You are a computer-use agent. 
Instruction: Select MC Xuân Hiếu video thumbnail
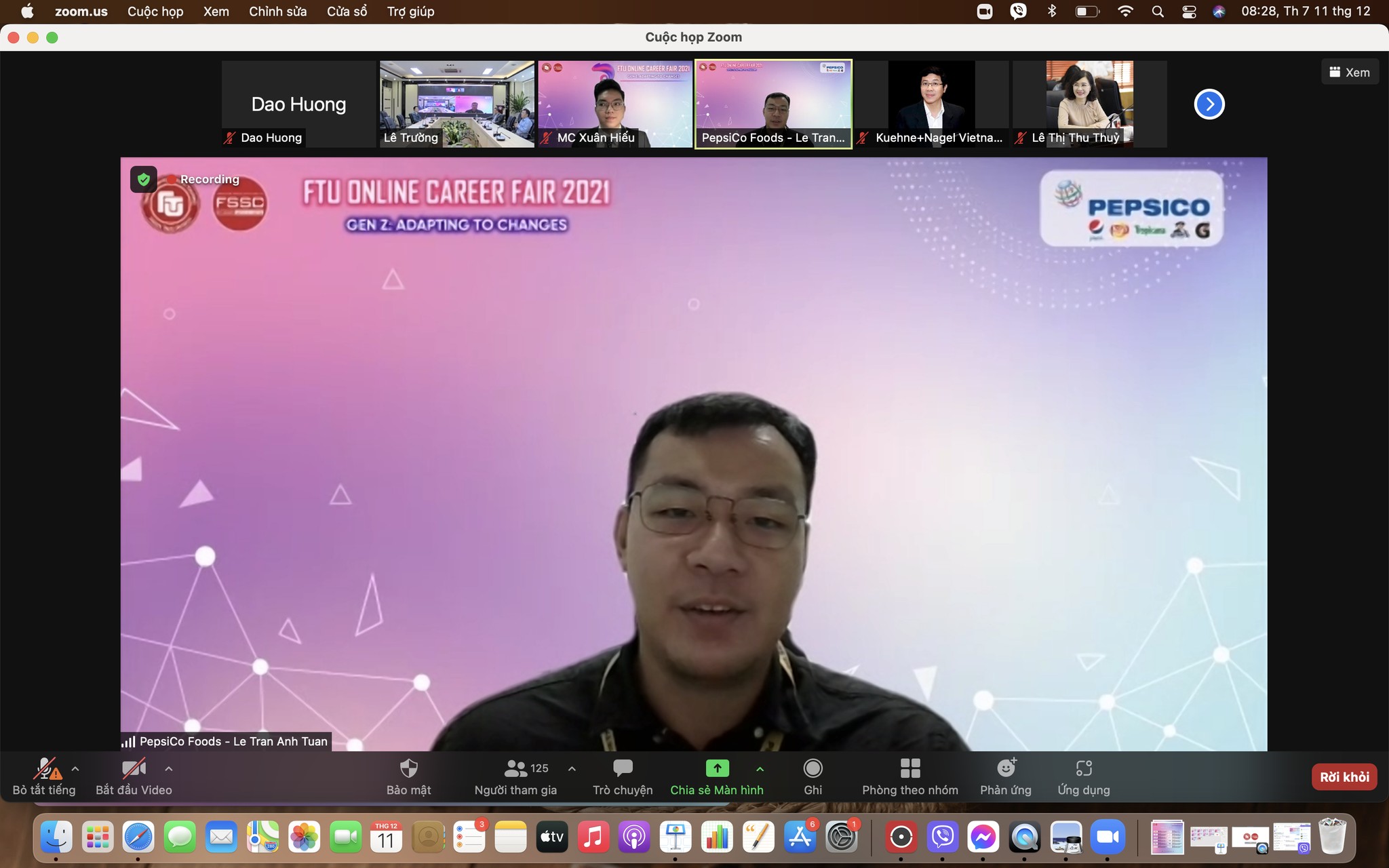click(x=615, y=104)
